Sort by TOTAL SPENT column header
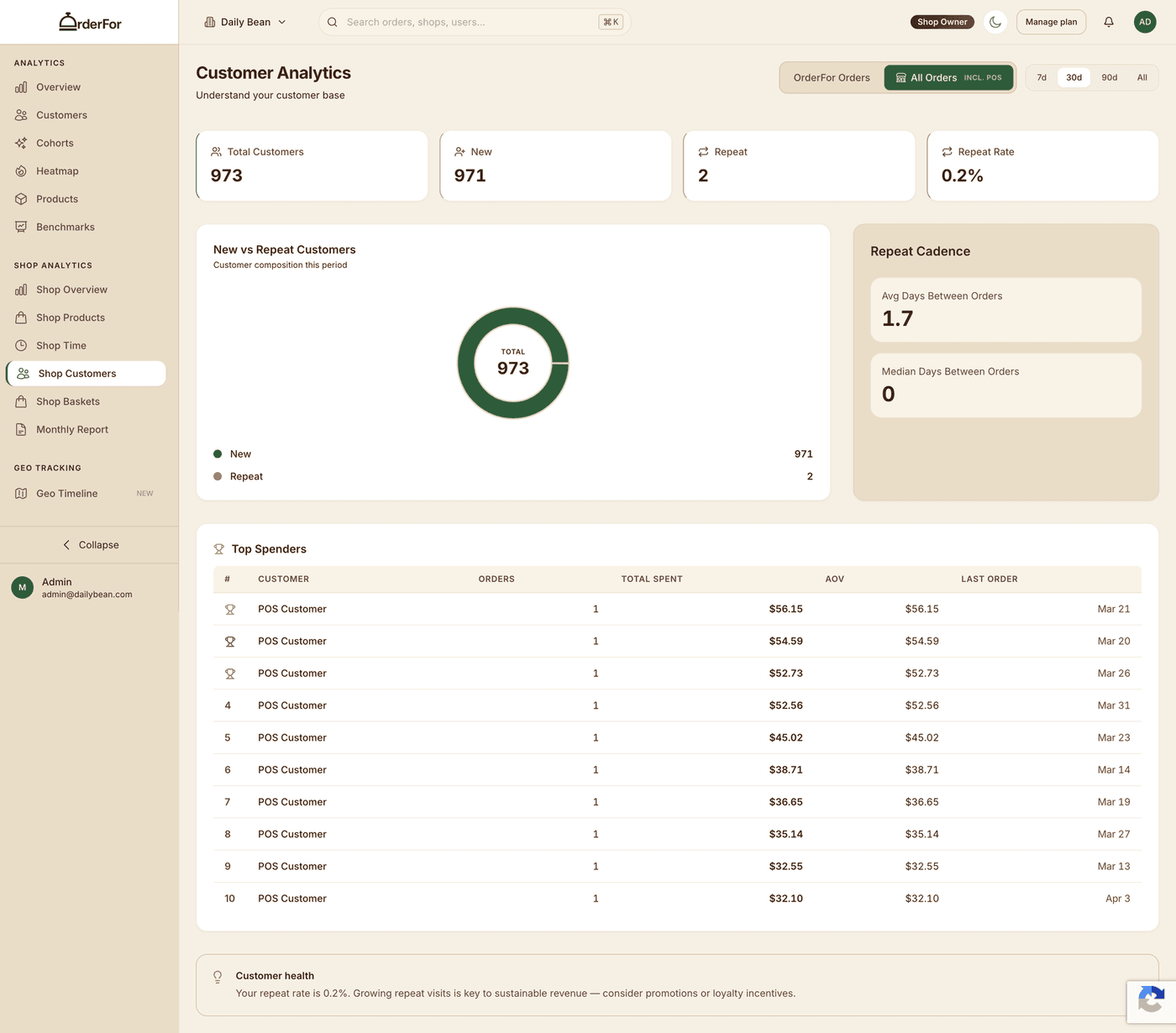The height and width of the screenshot is (1033, 1176). pyautogui.click(x=652, y=579)
